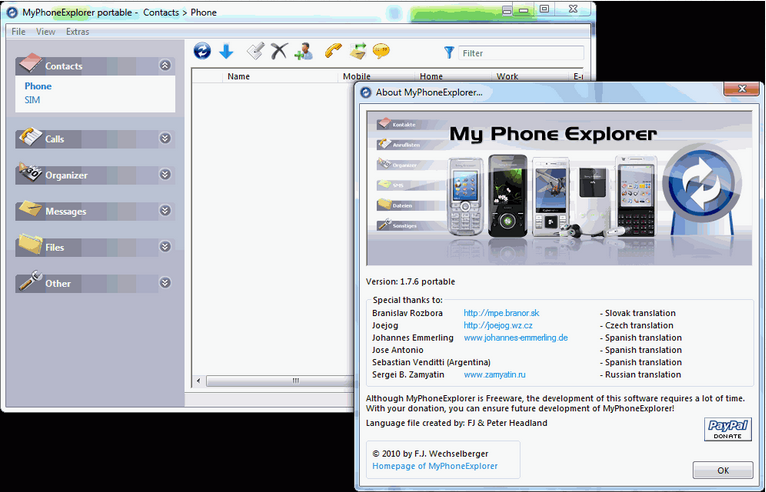Click the yellow chat bubble icon
766x492 pixels.
point(381,51)
